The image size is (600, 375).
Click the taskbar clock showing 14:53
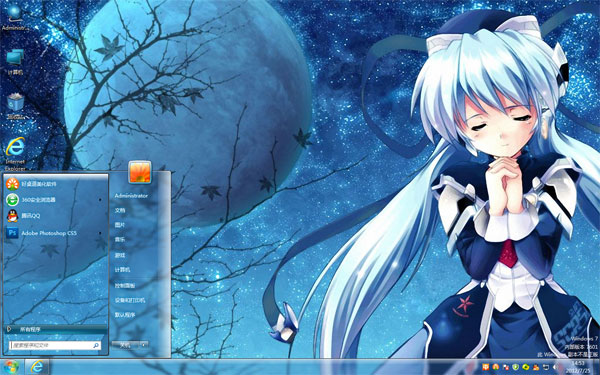(x=578, y=367)
